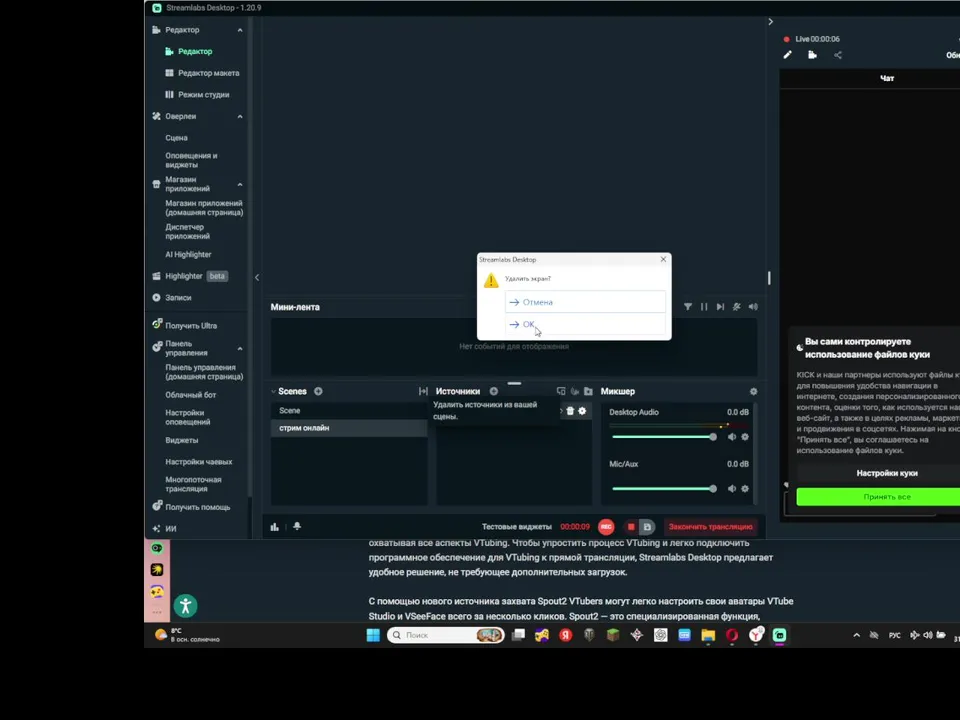The image size is (960, 720).
Task: Open Оповещения и виджеты
Action: click(x=191, y=160)
